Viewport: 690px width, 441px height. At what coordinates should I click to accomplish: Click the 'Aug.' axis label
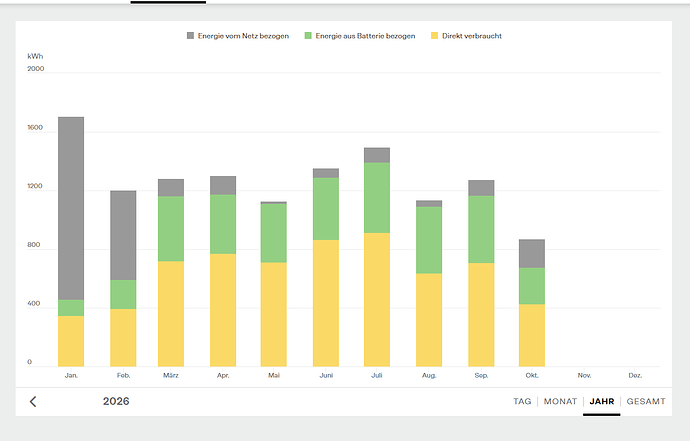click(429, 375)
